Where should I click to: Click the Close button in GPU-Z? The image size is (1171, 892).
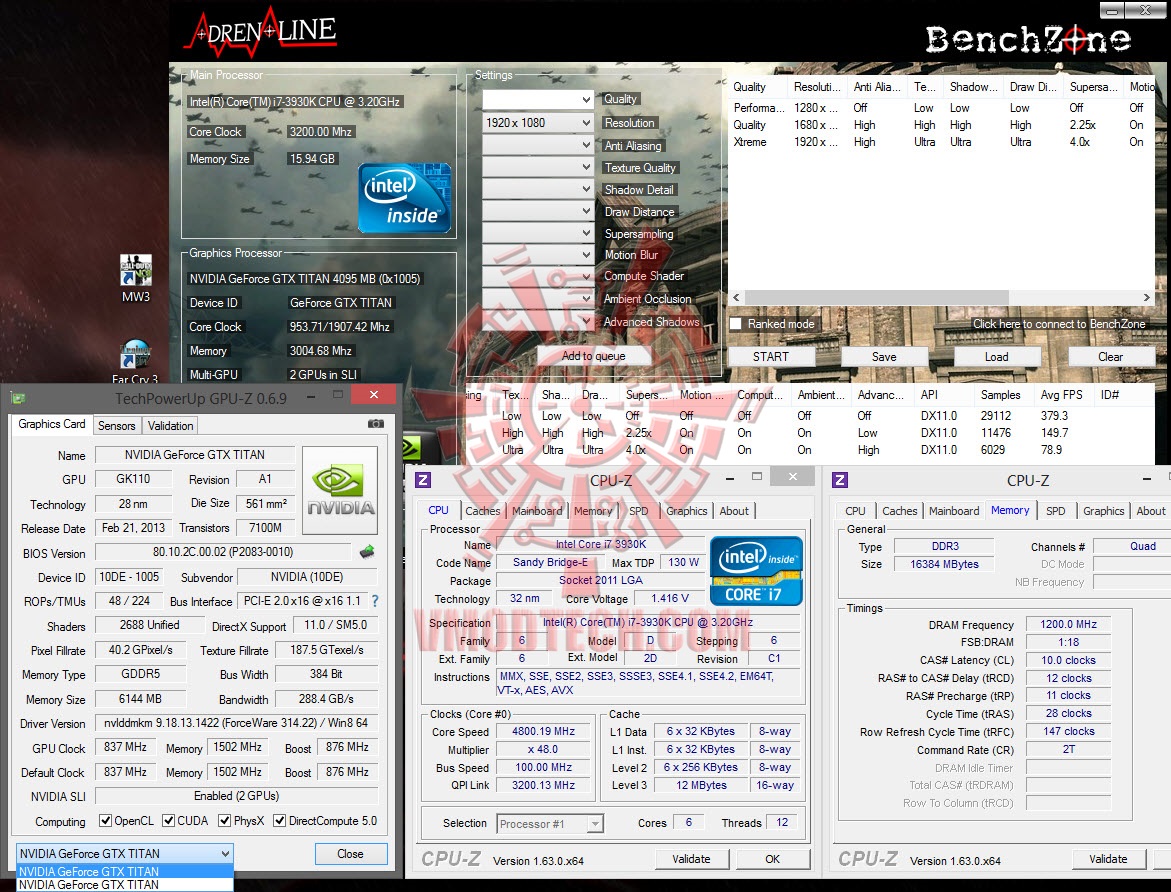click(351, 853)
